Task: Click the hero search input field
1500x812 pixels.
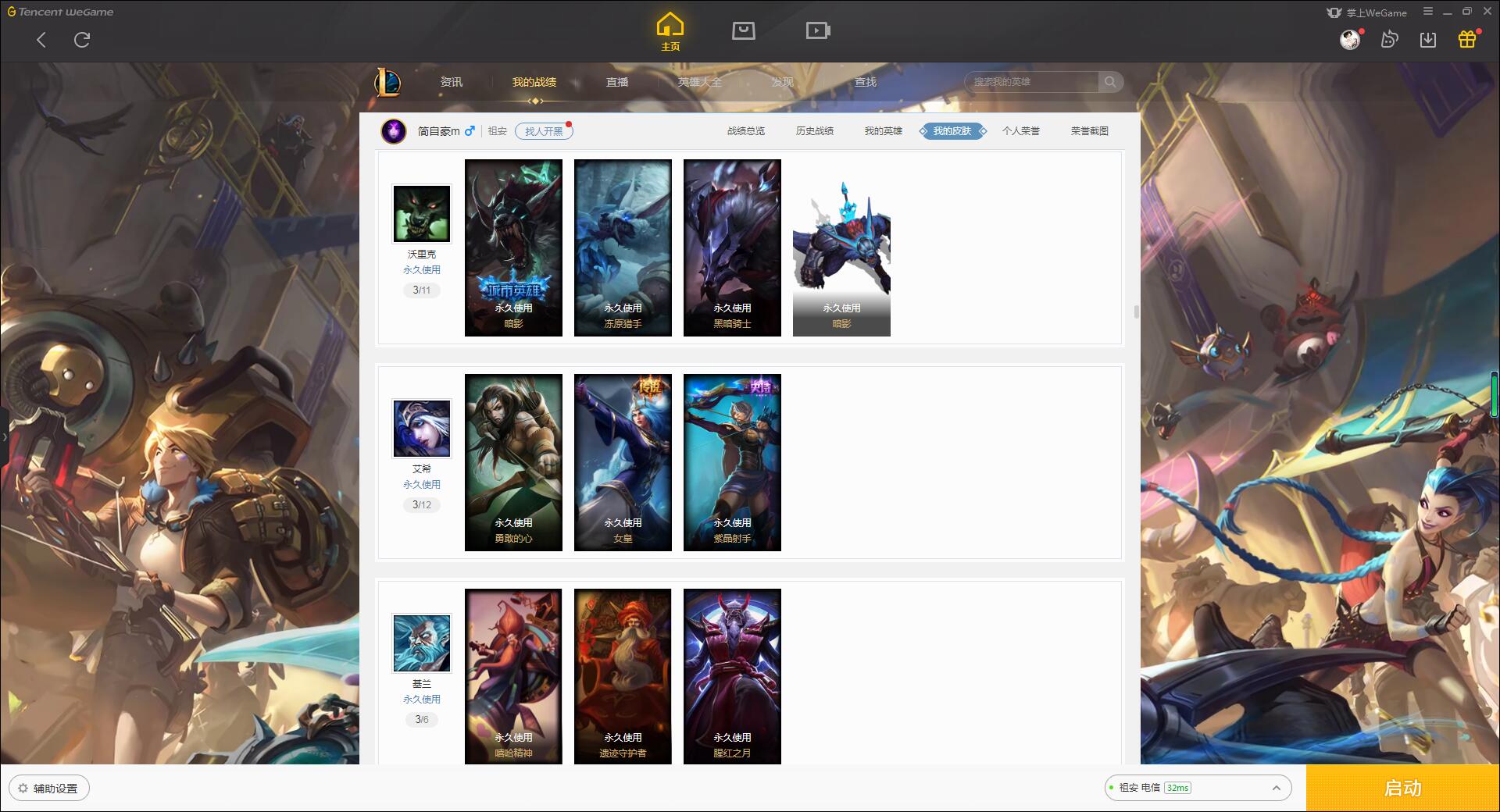Action: 1031,82
